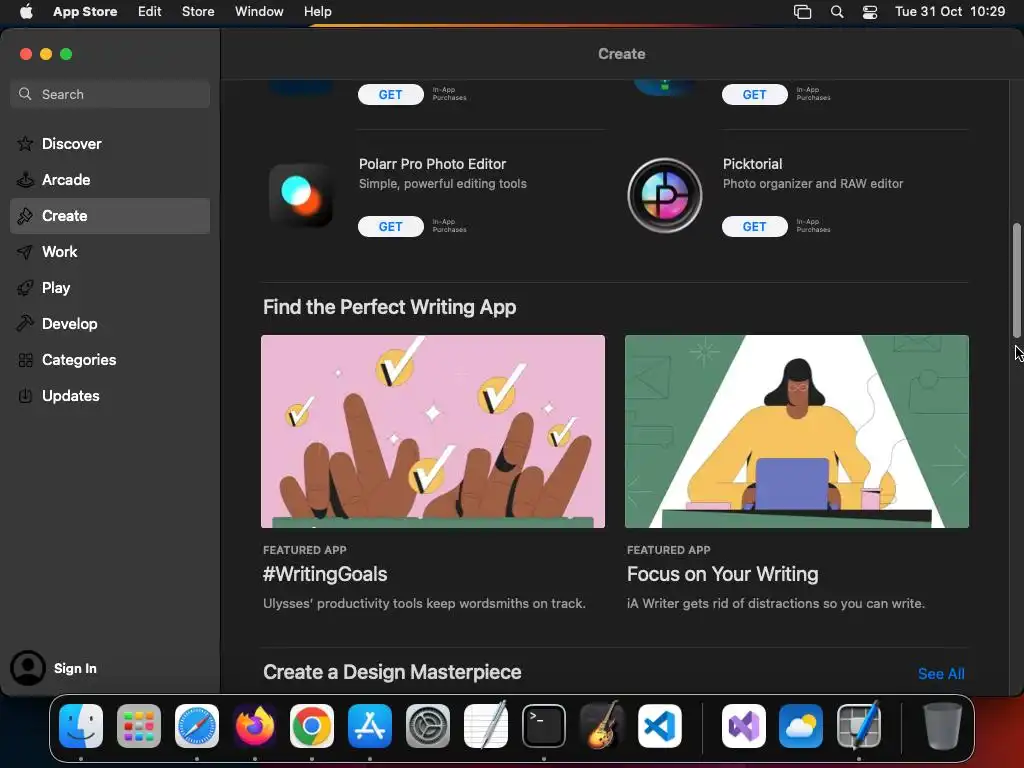Launch Google Chrome from the Dock

[x=312, y=726]
